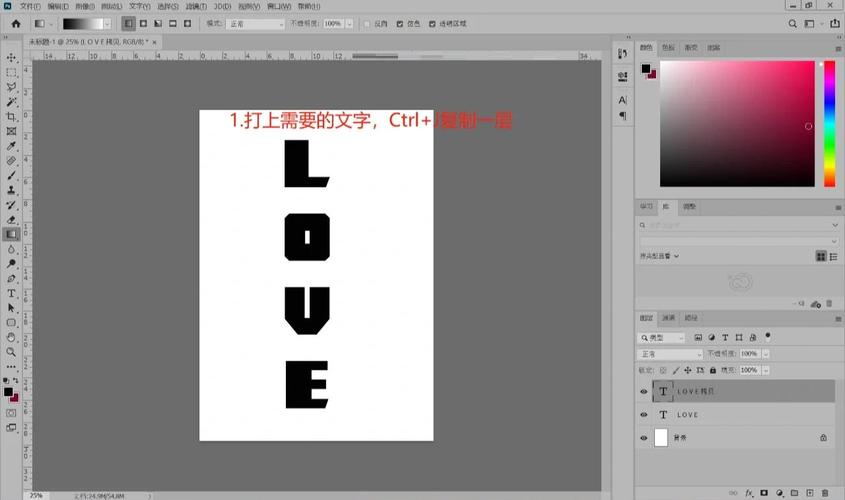Image resolution: width=845 pixels, height=500 pixels.
Task: Open the search icon in options bar
Action: (x=792, y=24)
